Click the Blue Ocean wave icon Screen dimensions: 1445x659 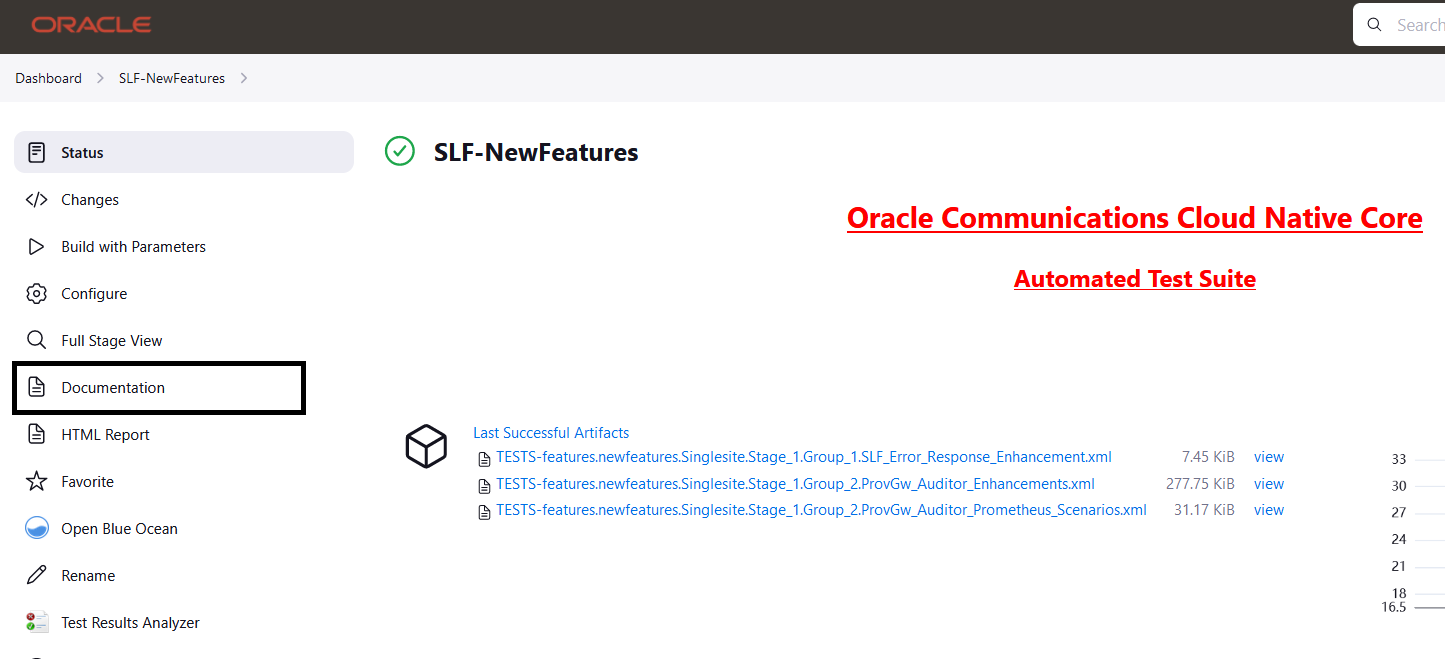click(x=37, y=528)
